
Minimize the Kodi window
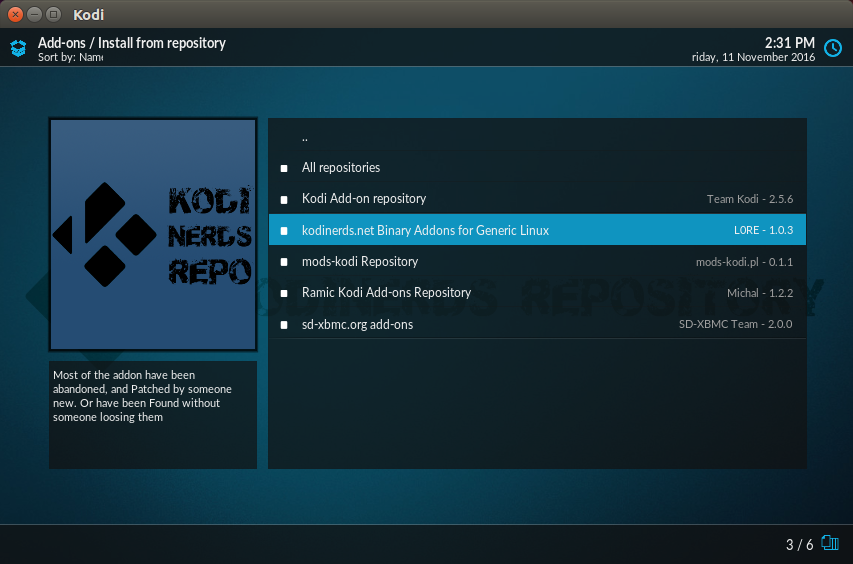[34, 14]
